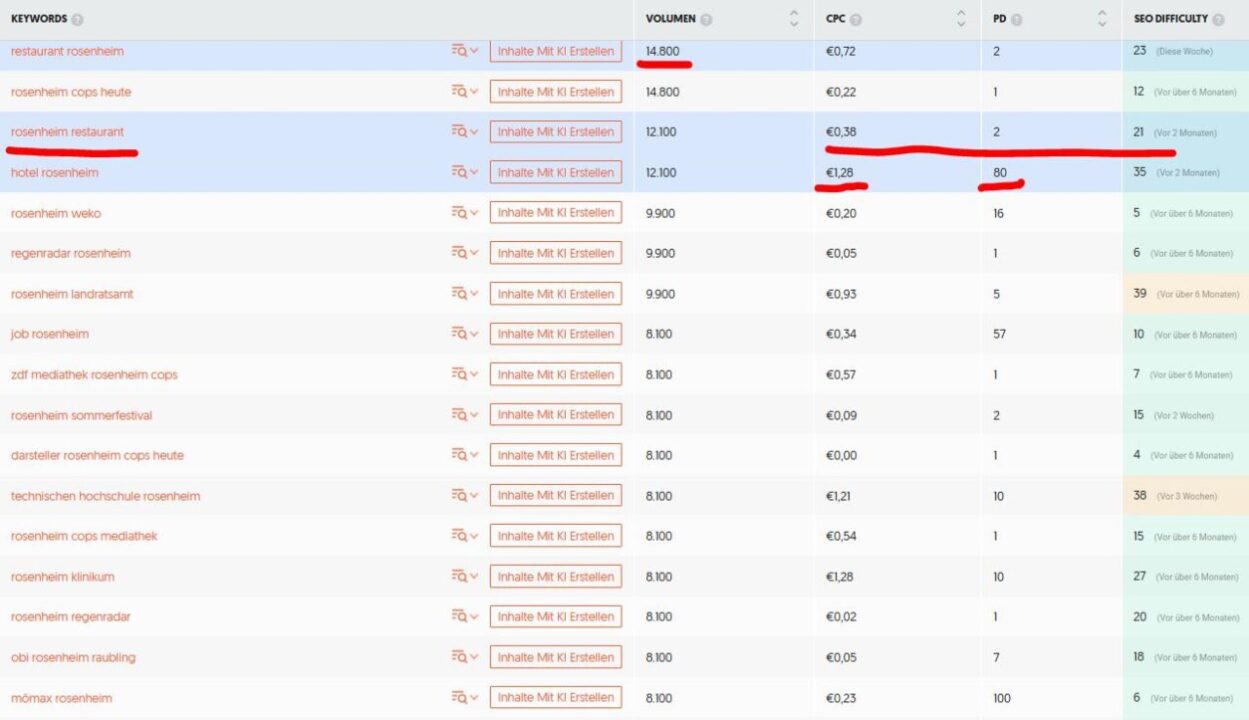The width and height of the screenshot is (1249, 720).
Task: Click Inhalte Mit KI Erstellen for rosenheim sommerfestival
Action: [556, 415]
